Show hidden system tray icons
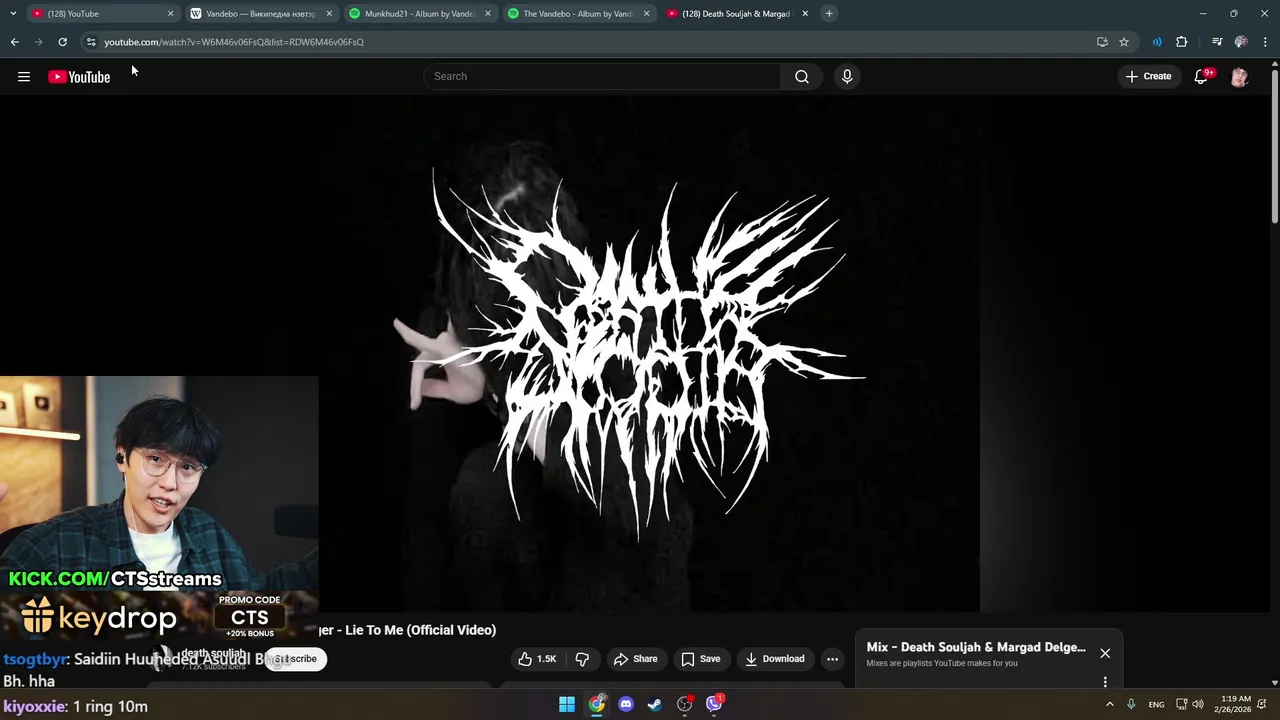The height and width of the screenshot is (720, 1280). 1109,705
